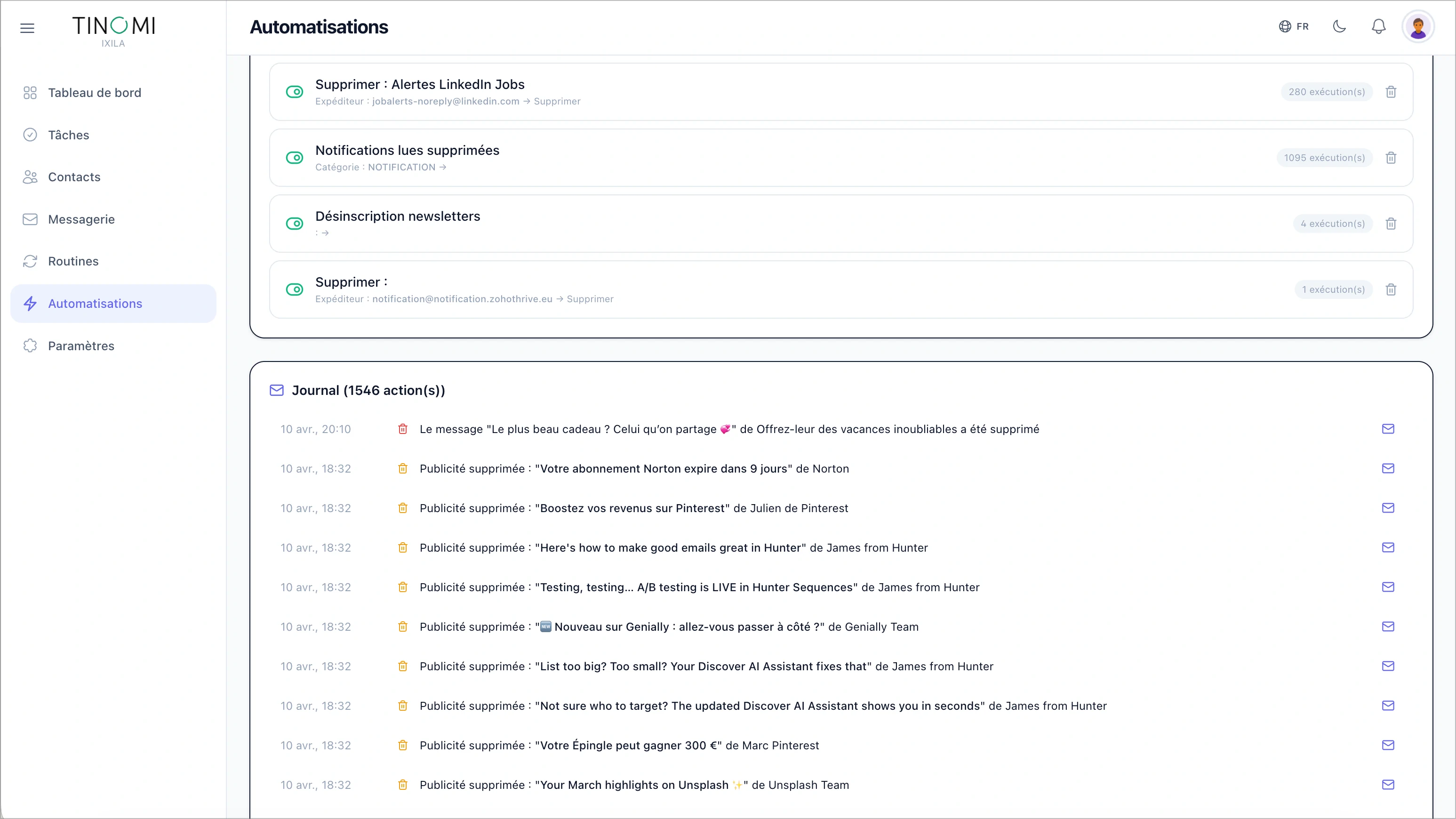Toggle the zohothrive Supprimer rule
Image resolution: width=1456 pixels, height=819 pixels.
click(295, 289)
